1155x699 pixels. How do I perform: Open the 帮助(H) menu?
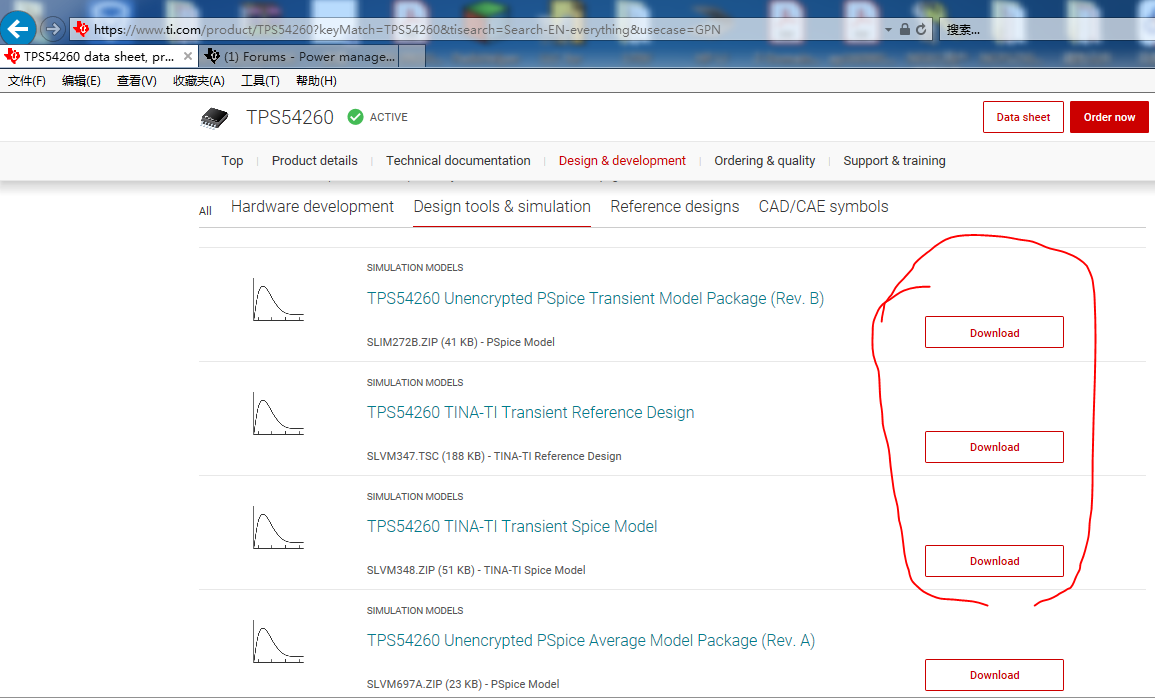pos(316,81)
